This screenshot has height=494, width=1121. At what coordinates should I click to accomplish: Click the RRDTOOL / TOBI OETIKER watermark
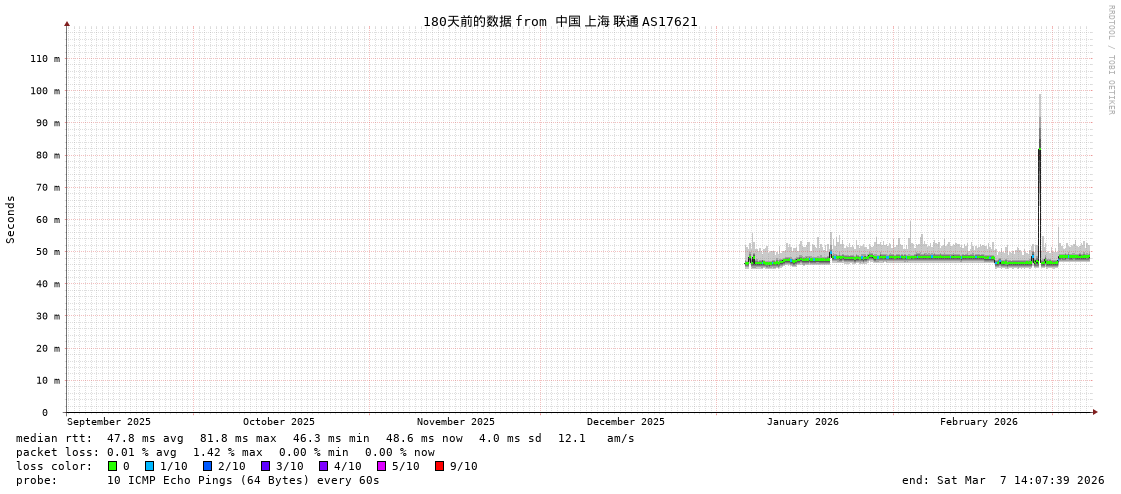pyautogui.click(x=1110, y=60)
